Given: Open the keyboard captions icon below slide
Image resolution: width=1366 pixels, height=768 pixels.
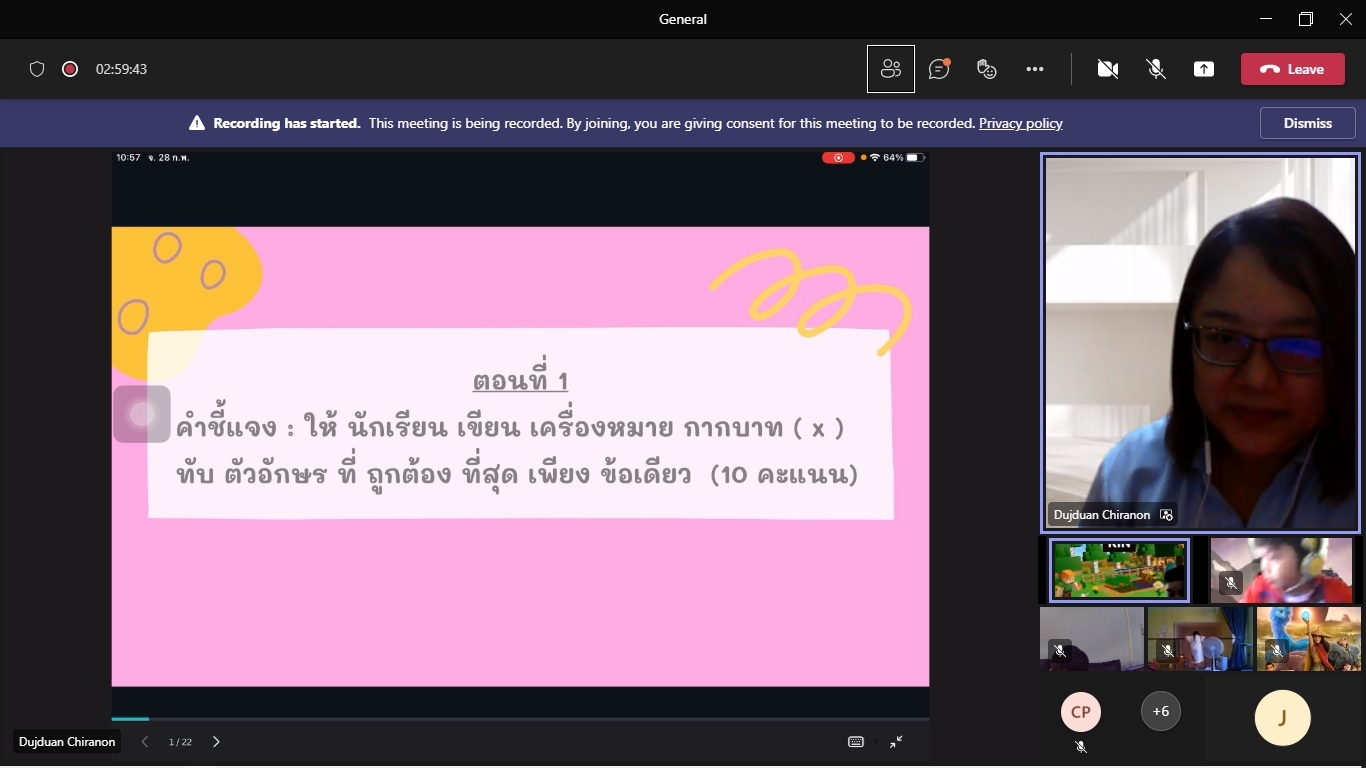Looking at the screenshot, I should (x=856, y=742).
